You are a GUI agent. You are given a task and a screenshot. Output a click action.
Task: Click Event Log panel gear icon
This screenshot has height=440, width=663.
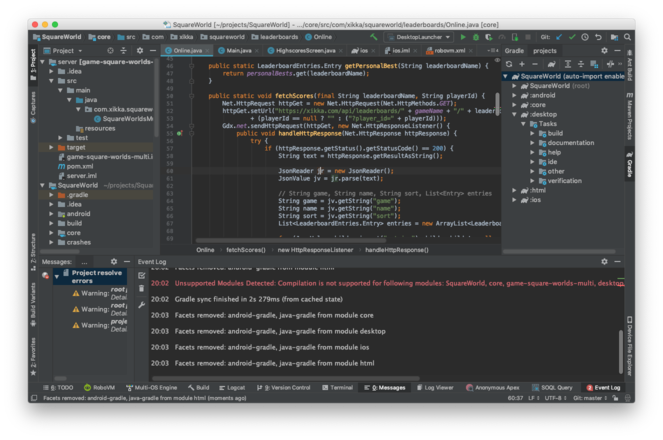[x=604, y=262]
